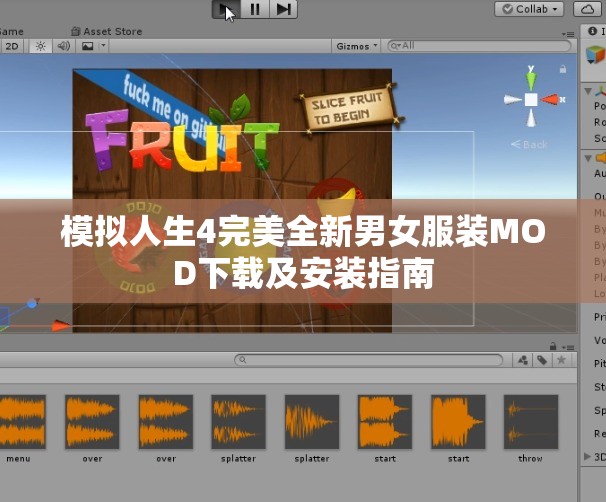Toggle scene audio with the speaker icon
The image size is (606, 502).
[x=63, y=46]
